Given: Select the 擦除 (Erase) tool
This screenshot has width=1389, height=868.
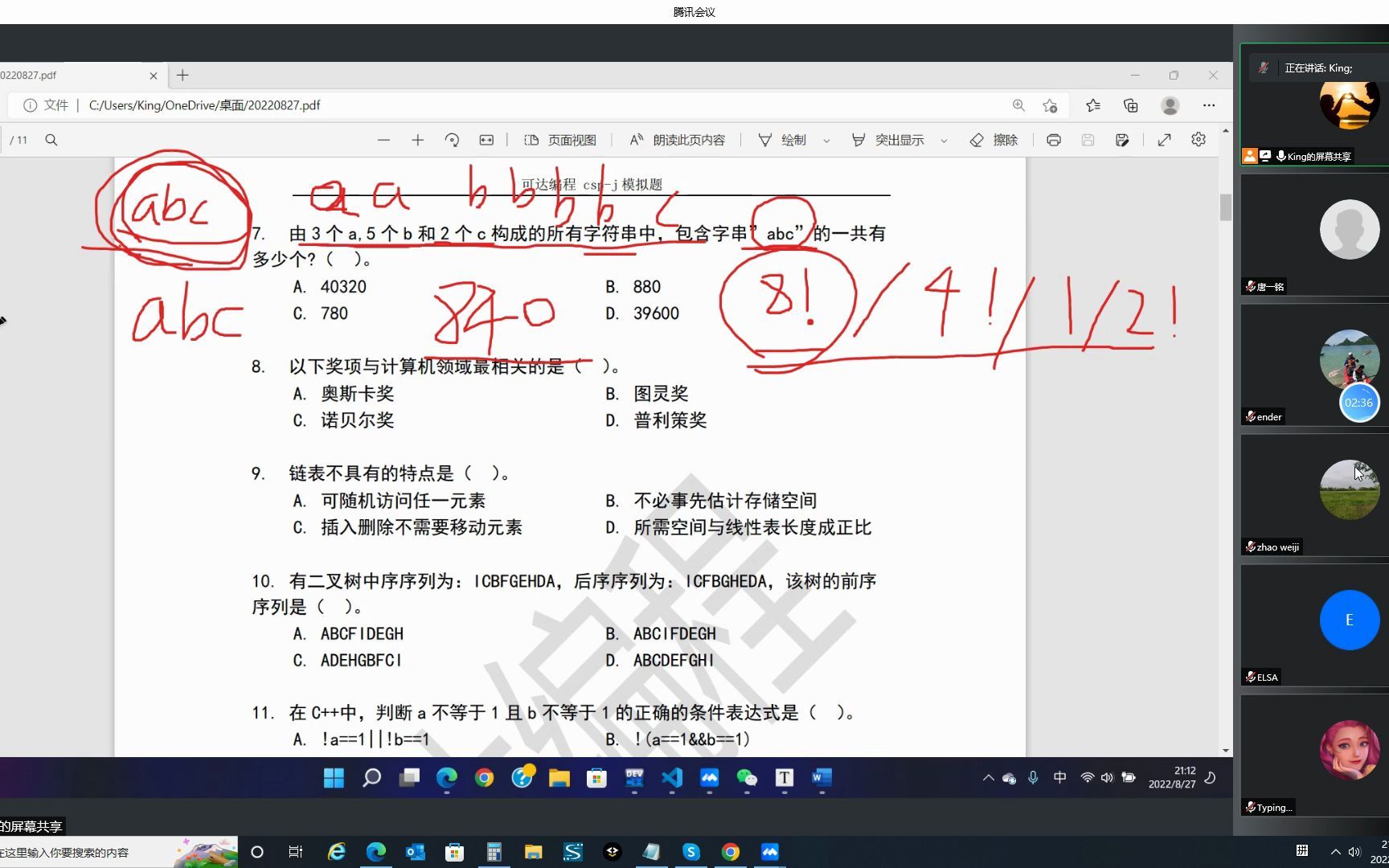Looking at the screenshot, I should click(x=994, y=140).
